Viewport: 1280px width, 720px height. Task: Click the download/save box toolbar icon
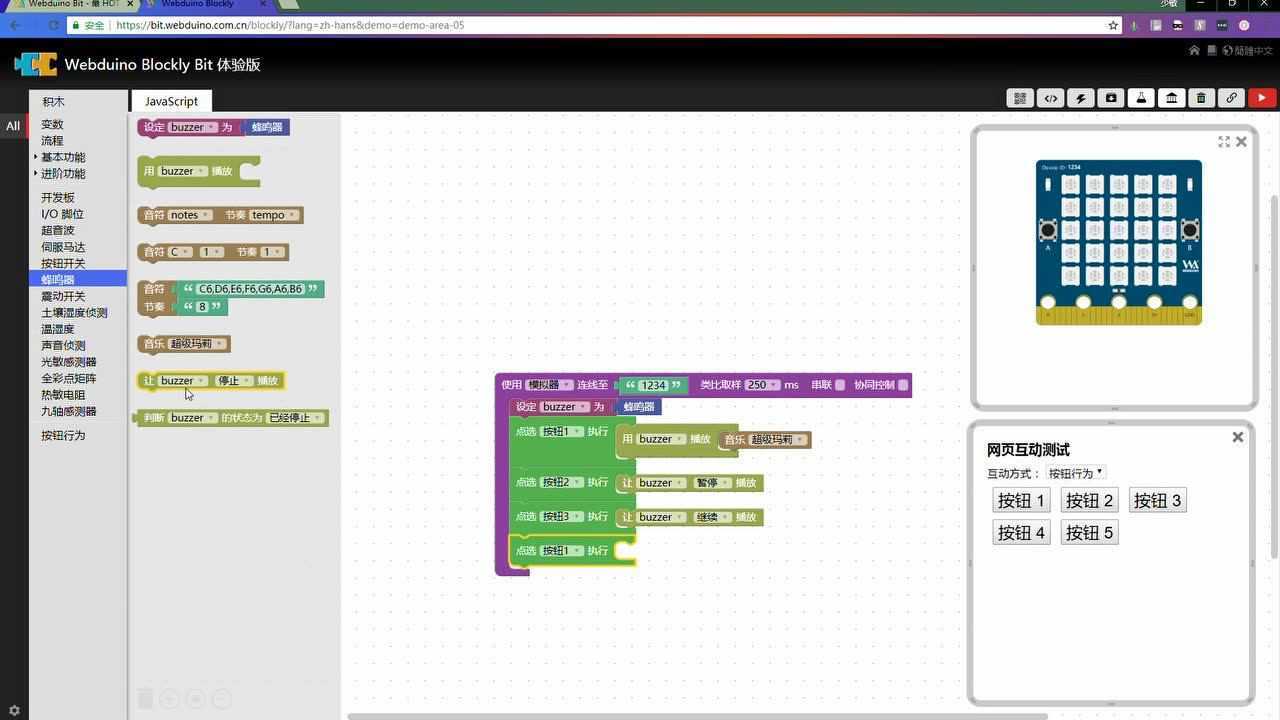(x=1111, y=98)
